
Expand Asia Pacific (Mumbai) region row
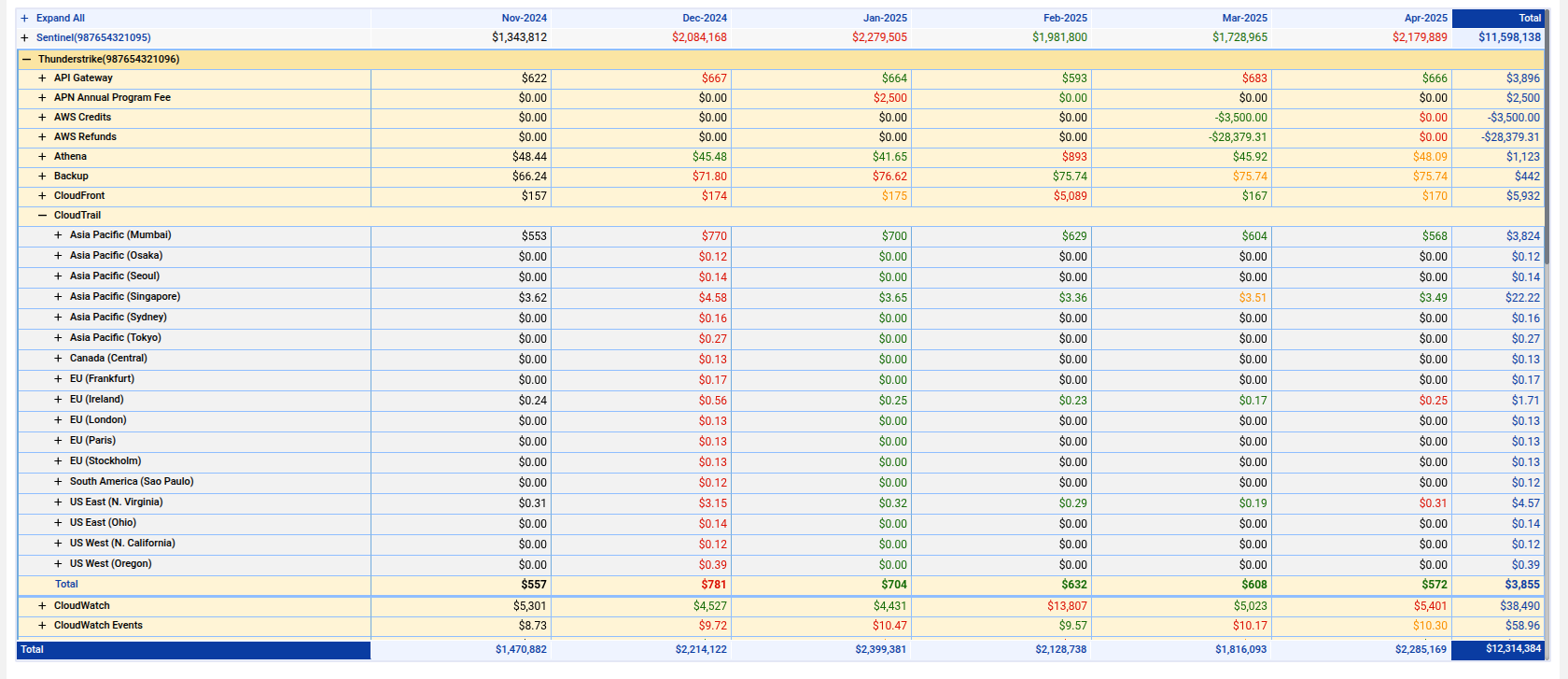(58, 235)
